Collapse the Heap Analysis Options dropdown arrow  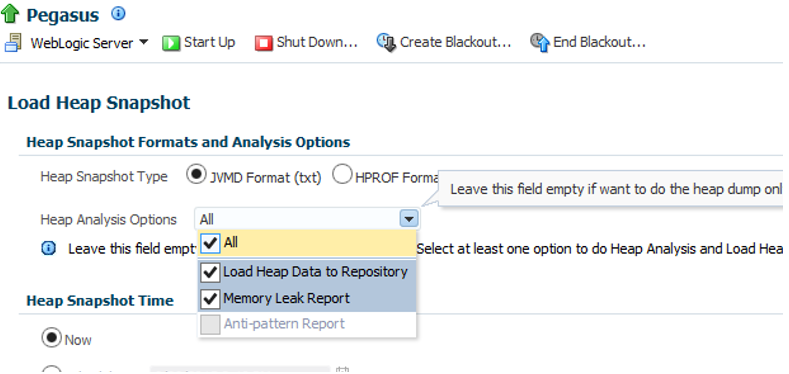coord(409,219)
